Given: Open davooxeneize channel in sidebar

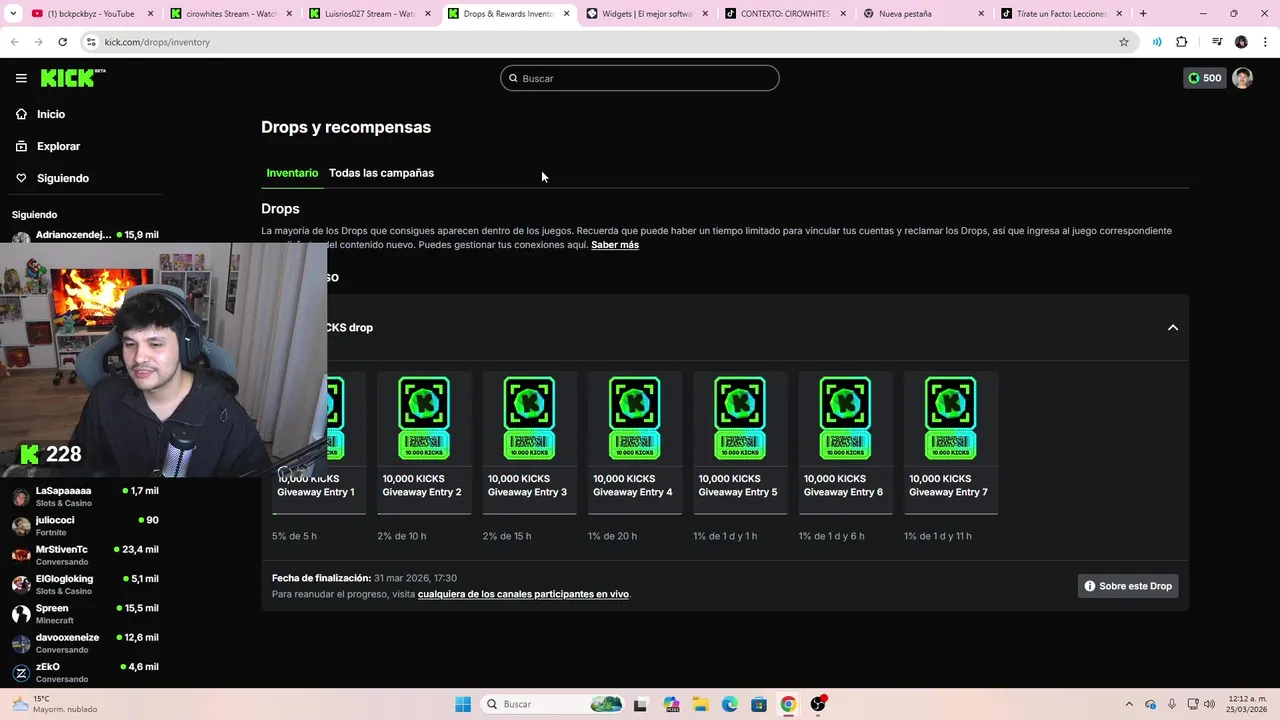Looking at the screenshot, I should [85, 642].
